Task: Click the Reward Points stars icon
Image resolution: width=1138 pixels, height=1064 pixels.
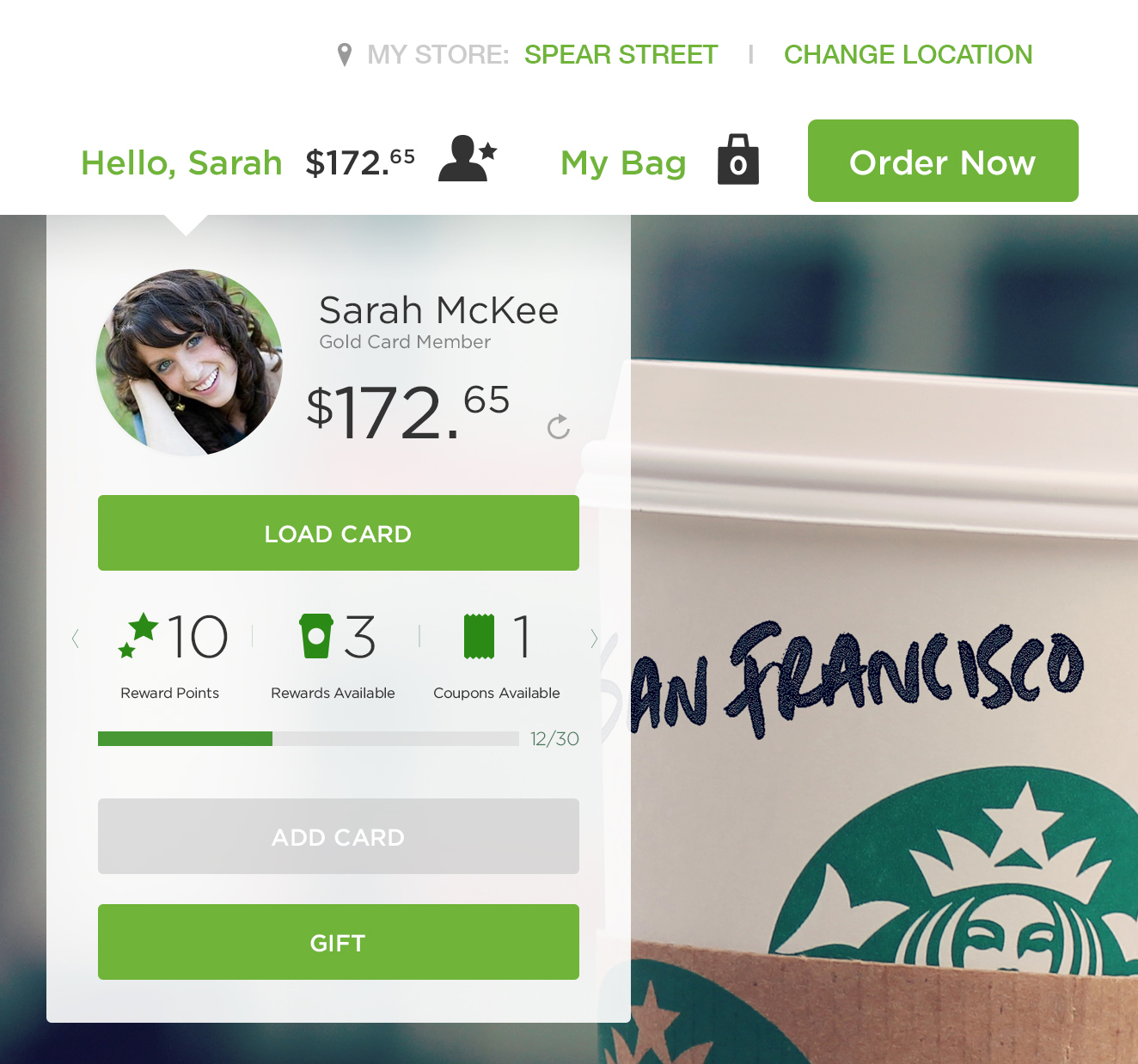Action: click(x=138, y=635)
